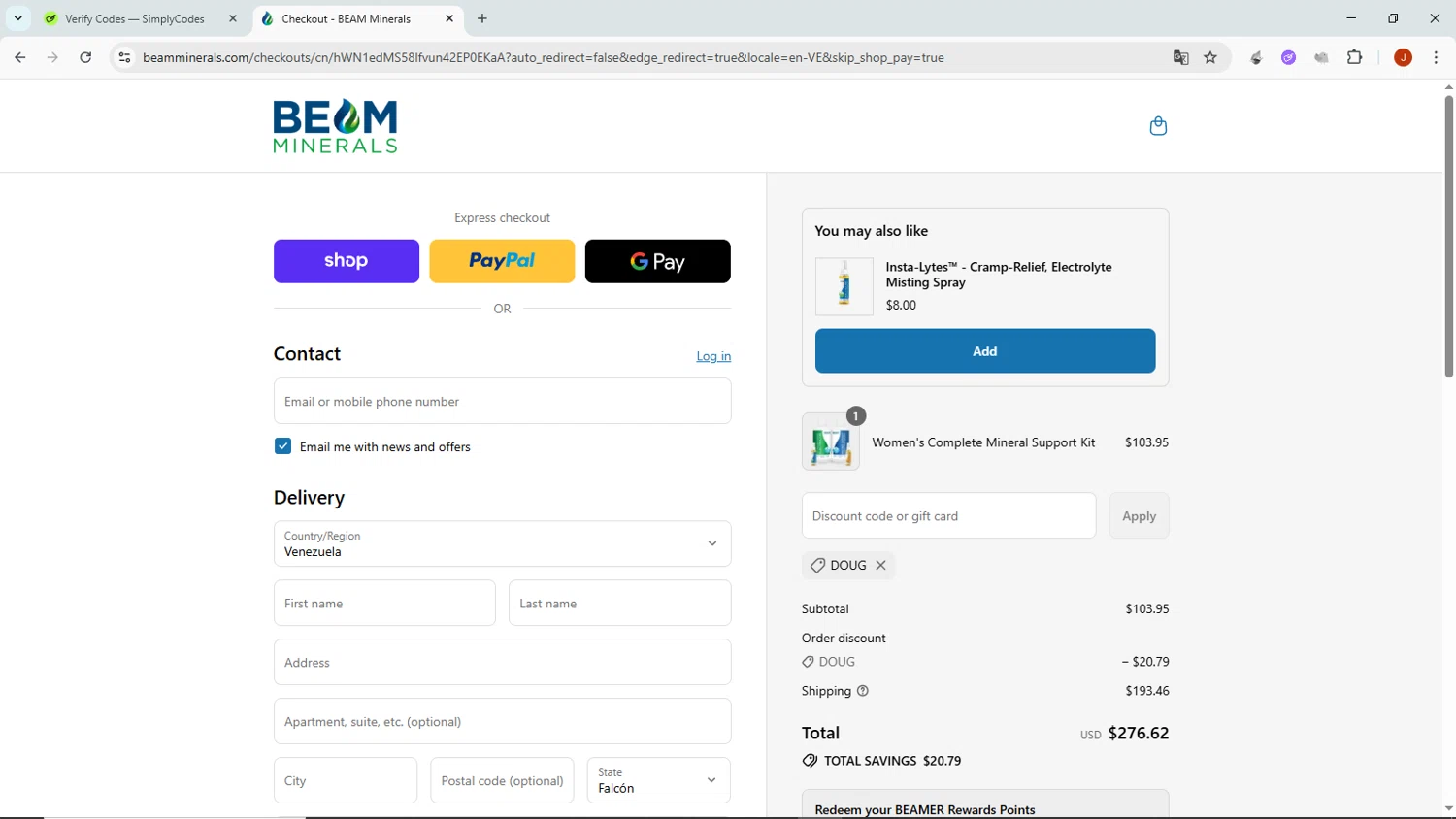1456x819 pixels.
Task: Focus the Email or mobile phone number field
Action: click(502, 401)
